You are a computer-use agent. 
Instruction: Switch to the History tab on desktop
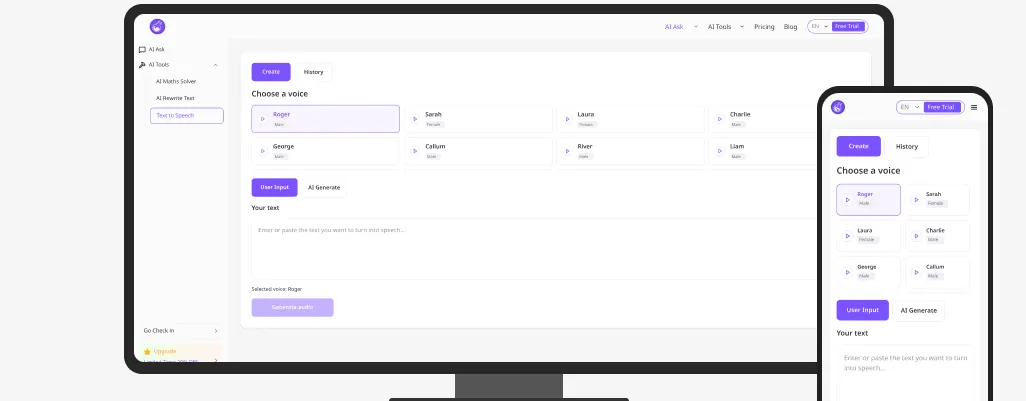pyautogui.click(x=313, y=72)
